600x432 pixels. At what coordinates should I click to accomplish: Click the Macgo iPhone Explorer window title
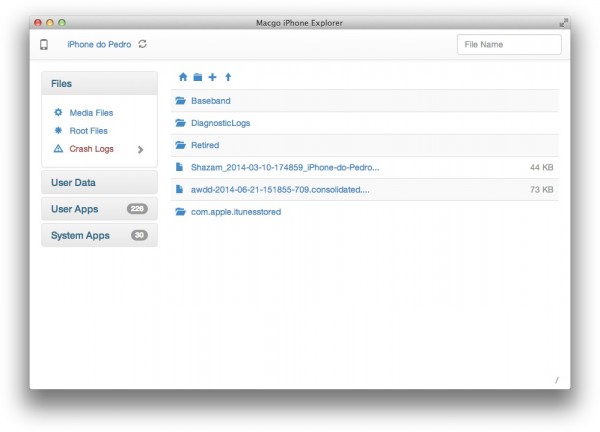299,23
